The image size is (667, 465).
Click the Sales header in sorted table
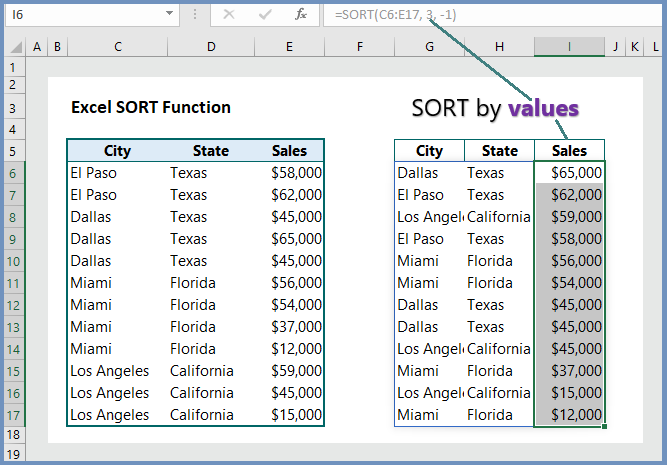(569, 151)
